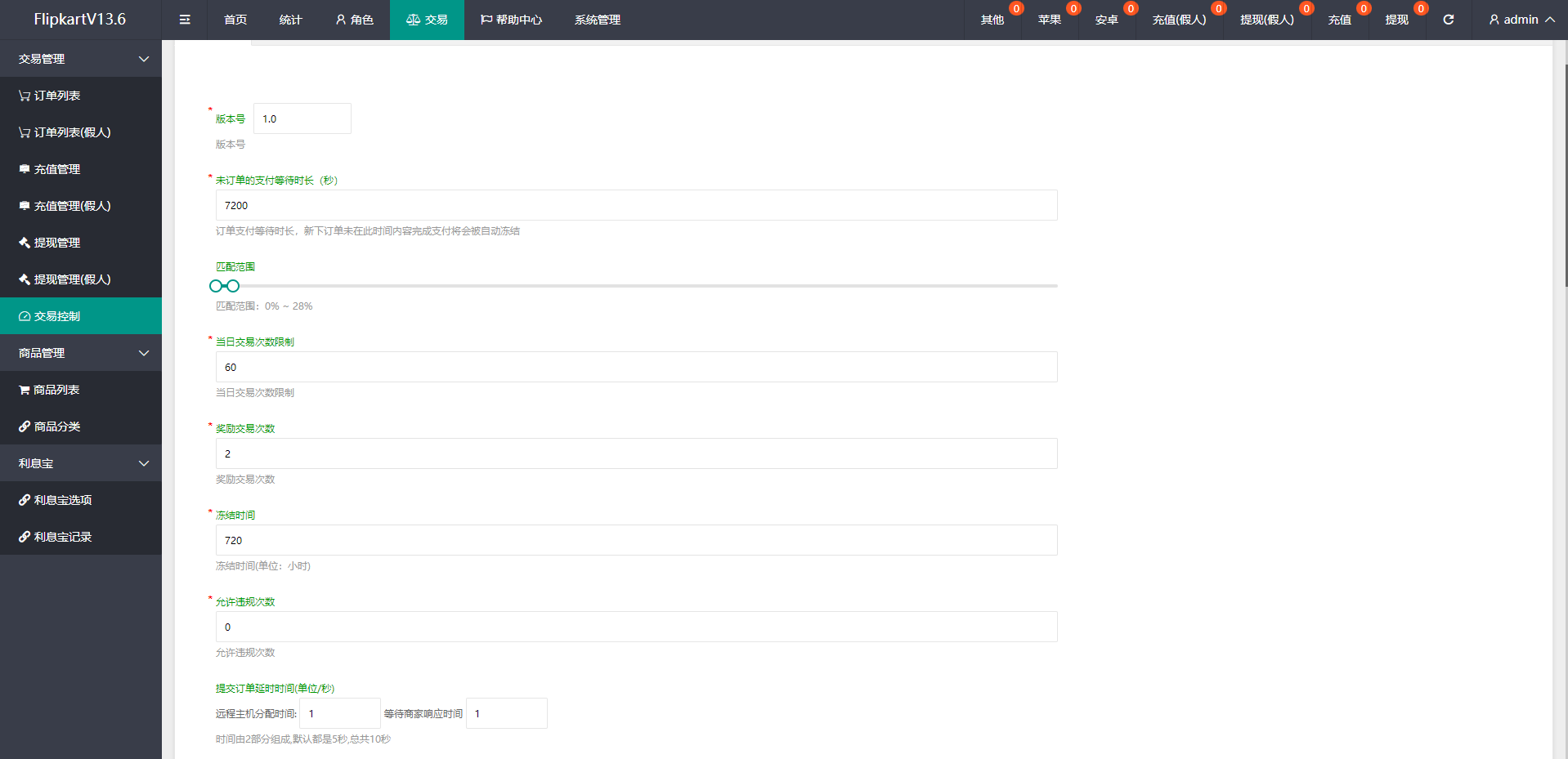Click the refresh icon in top bar
Screen dimensions: 1568x759
pyautogui.click(x=1448, y=20)
